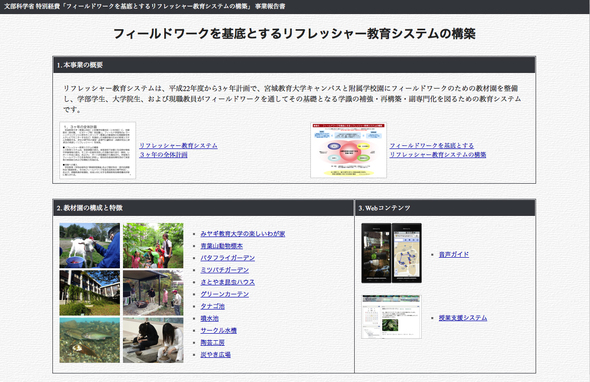Open the グリーンカーテン link
This screenshot has width=590, height=382.
[x=225, y=294]
